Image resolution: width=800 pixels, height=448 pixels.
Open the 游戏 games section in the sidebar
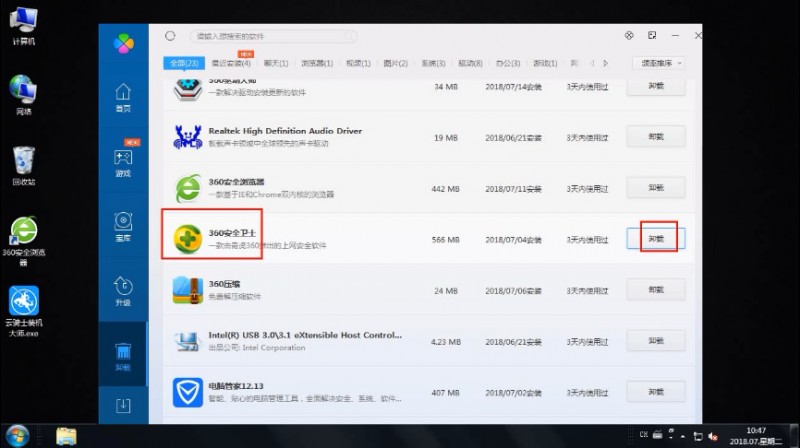click(x=123, y=163)
